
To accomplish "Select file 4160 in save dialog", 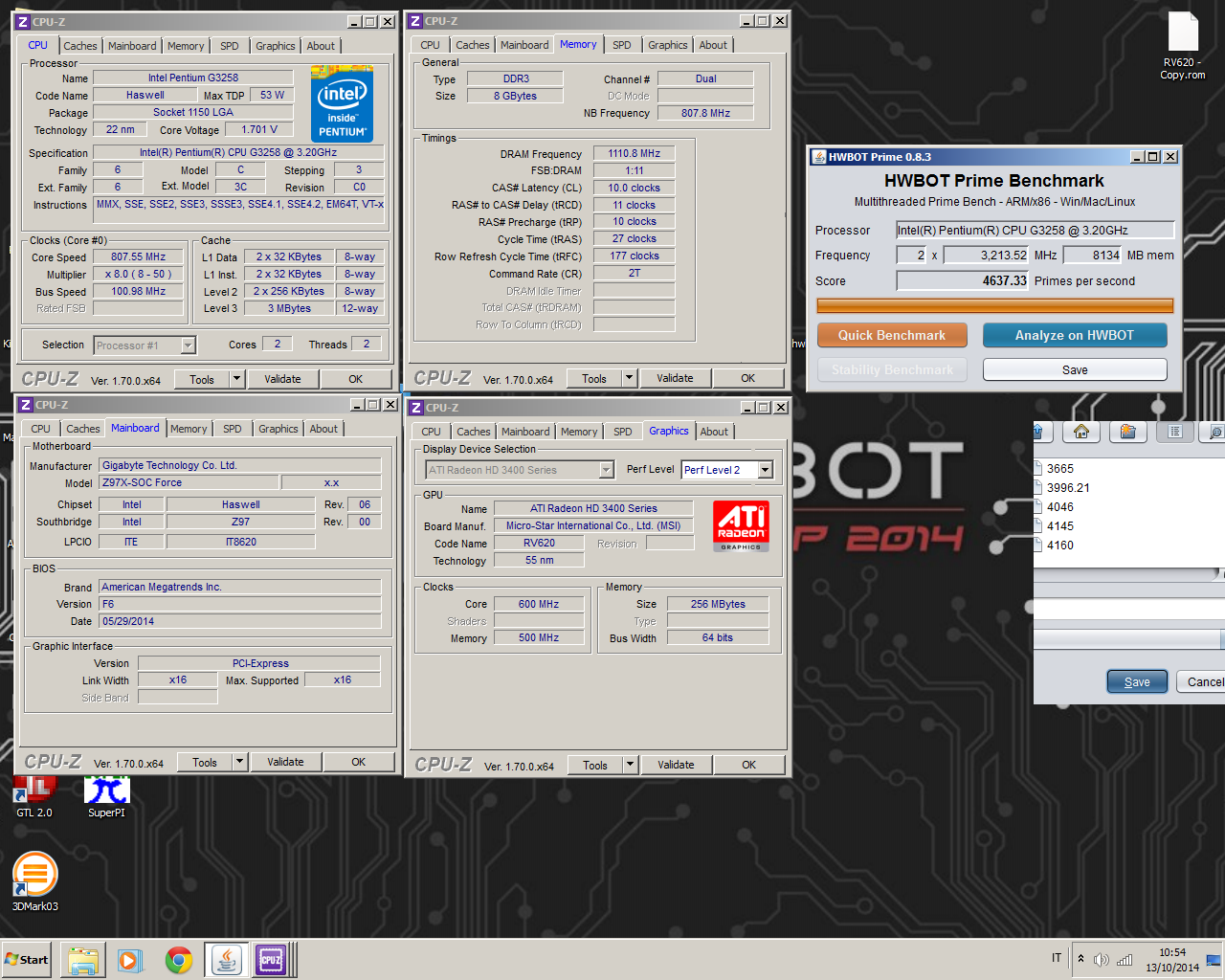I will click(x=1059, y=546).
